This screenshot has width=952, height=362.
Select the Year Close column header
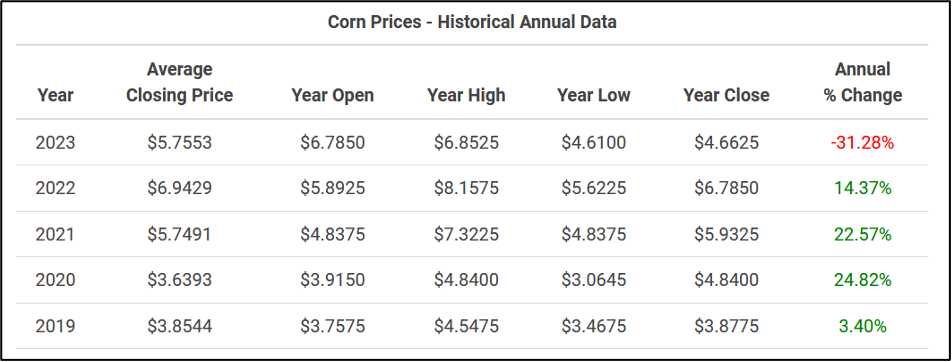(x=726, y=95)
